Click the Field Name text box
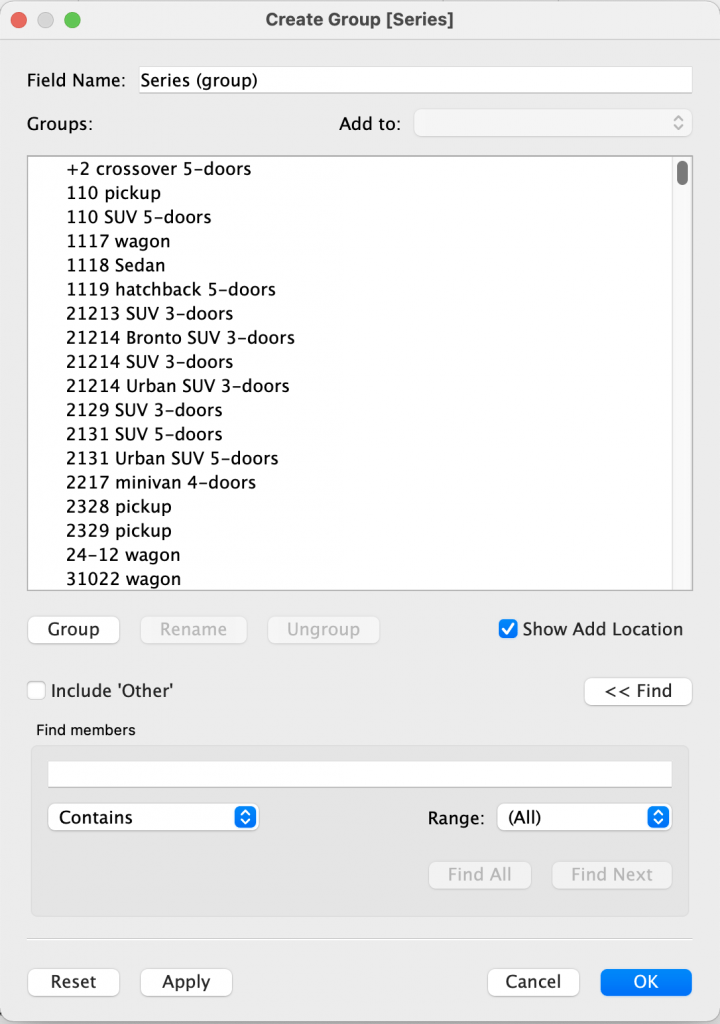This screenshot has width=720, height=1024. (415, 80)
